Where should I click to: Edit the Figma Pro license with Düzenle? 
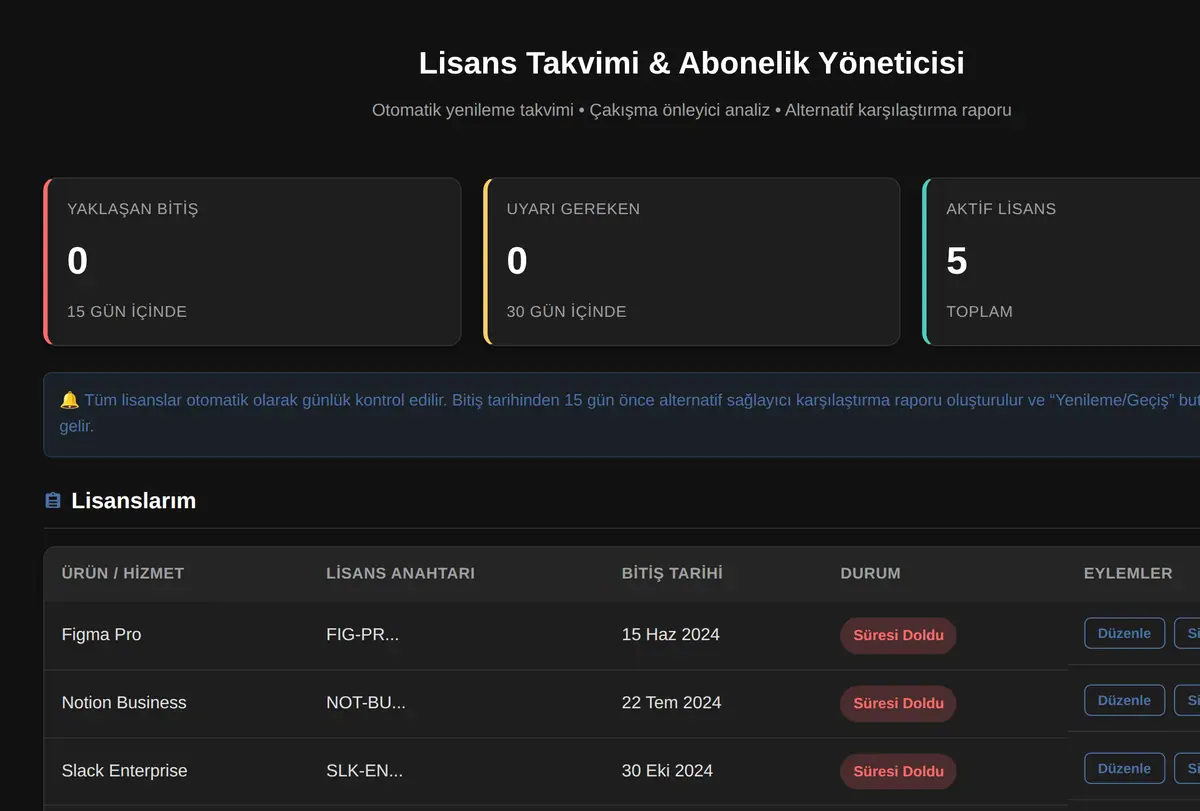pyautogui.click(x=1124, y=633)
